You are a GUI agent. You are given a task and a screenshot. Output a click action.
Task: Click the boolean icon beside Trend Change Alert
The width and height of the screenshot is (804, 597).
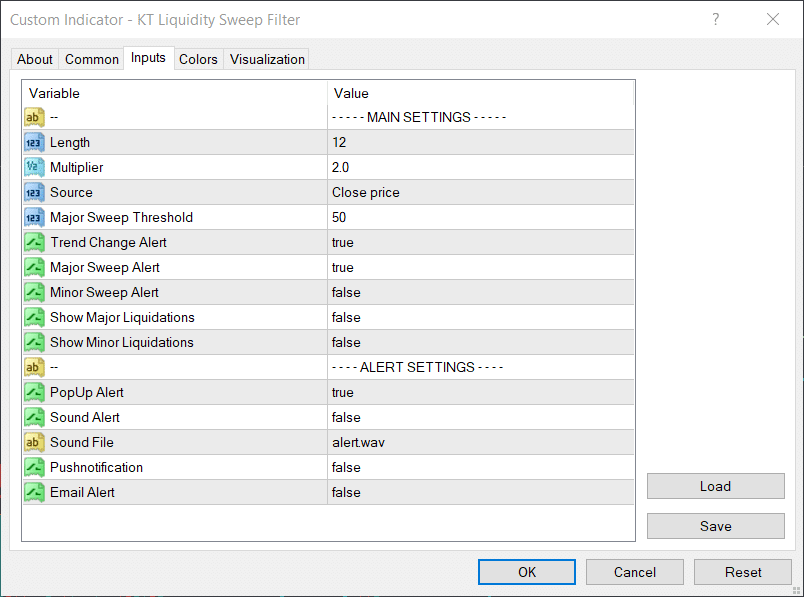(x=34, y=243)
